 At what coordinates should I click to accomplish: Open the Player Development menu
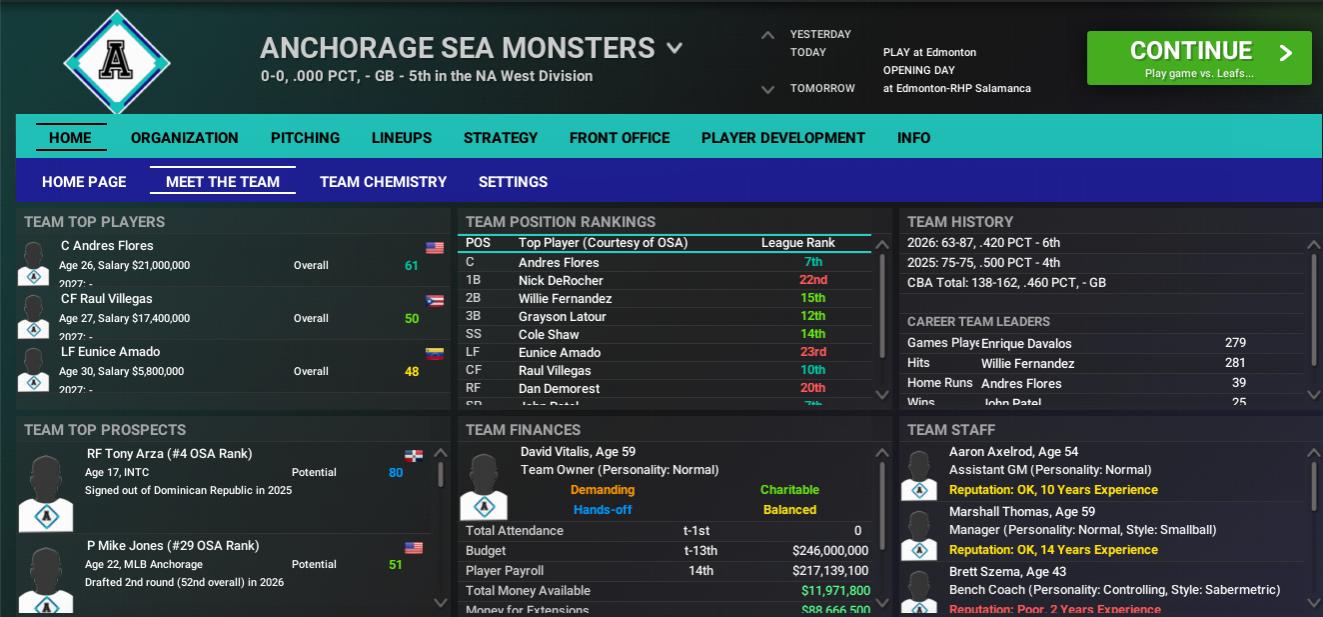pos(783,138)
